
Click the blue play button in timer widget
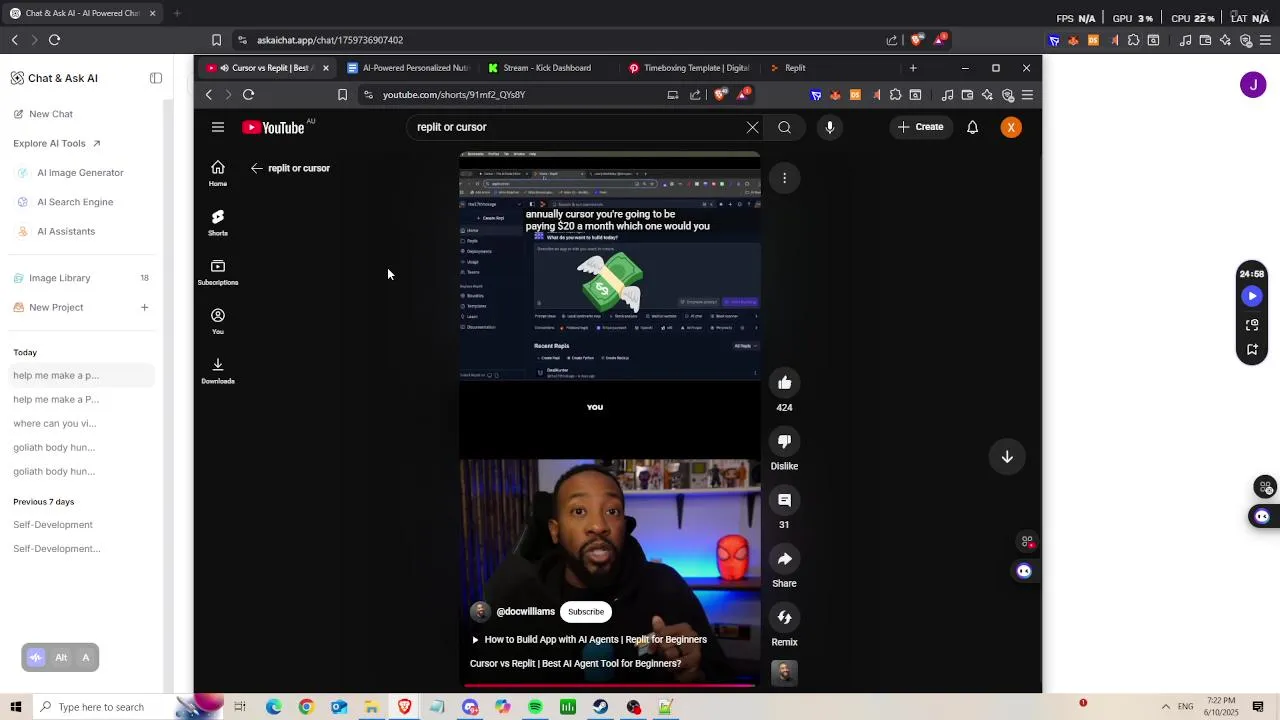(x=1252, y=296)
